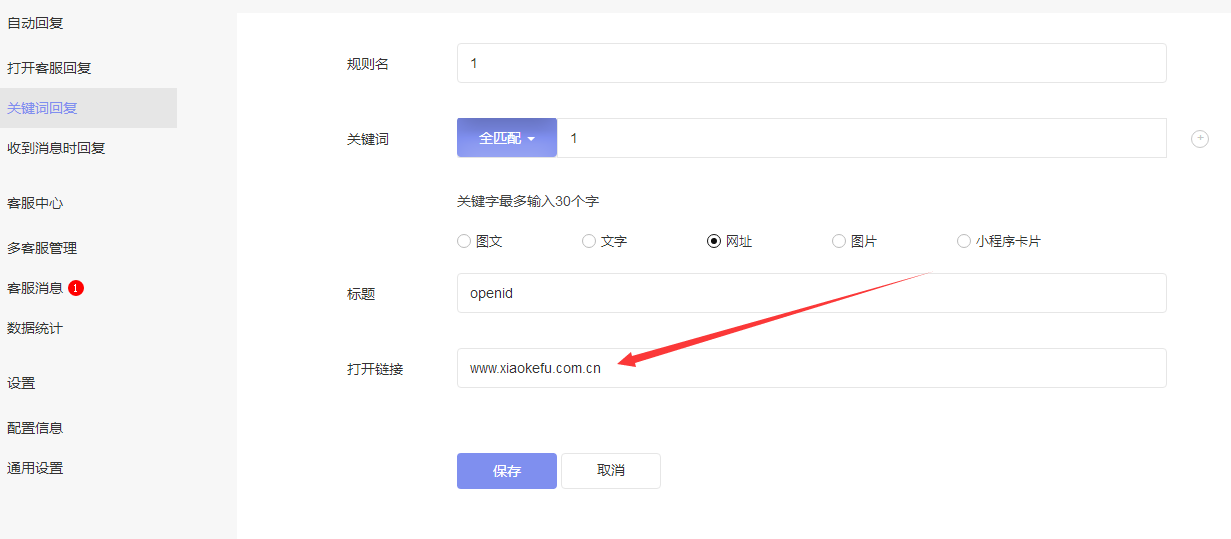Go to 多客服管理
Viewport: 1231px width, 539px height.
(x=42, y=248)
